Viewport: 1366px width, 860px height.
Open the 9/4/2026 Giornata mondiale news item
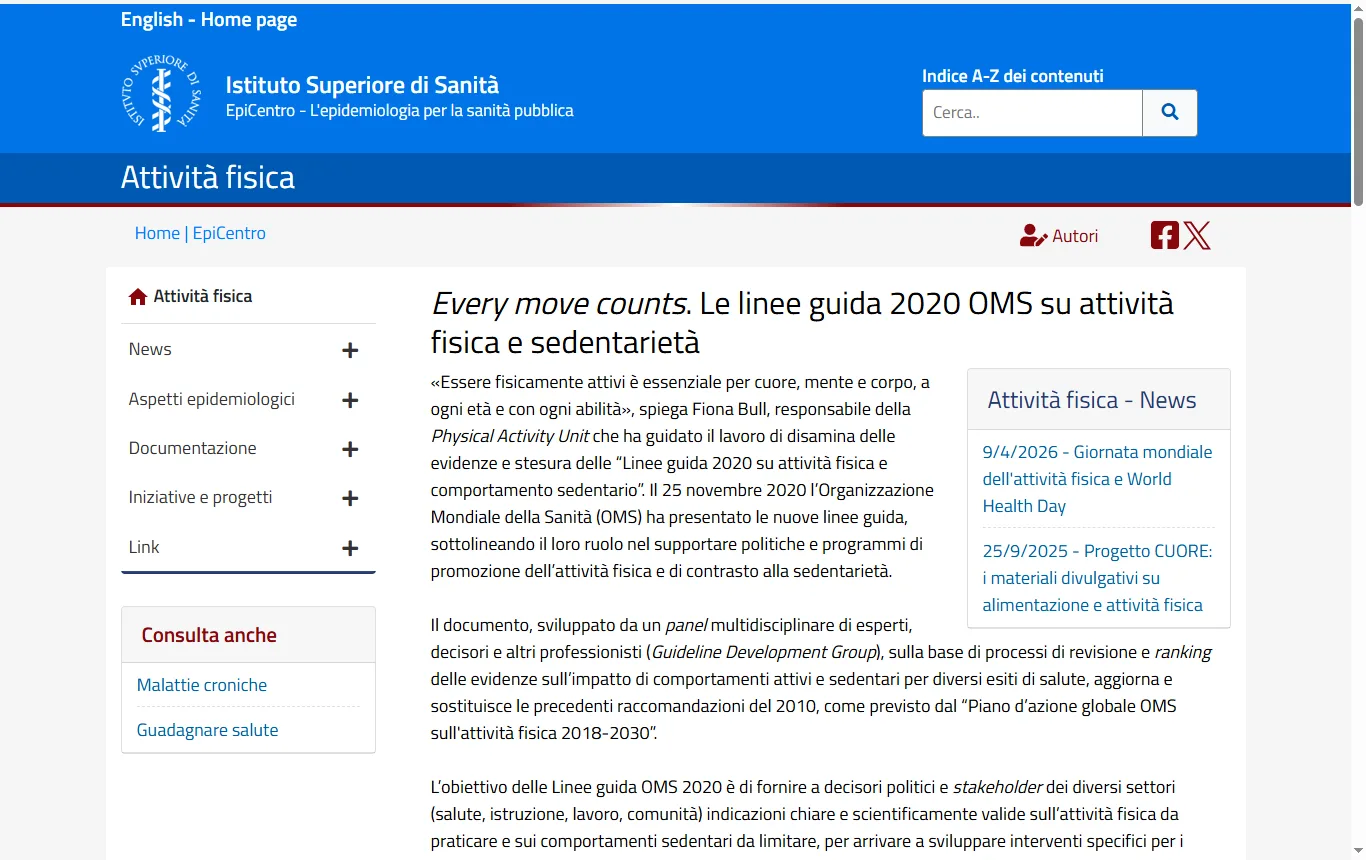[x=1098, y=479]
